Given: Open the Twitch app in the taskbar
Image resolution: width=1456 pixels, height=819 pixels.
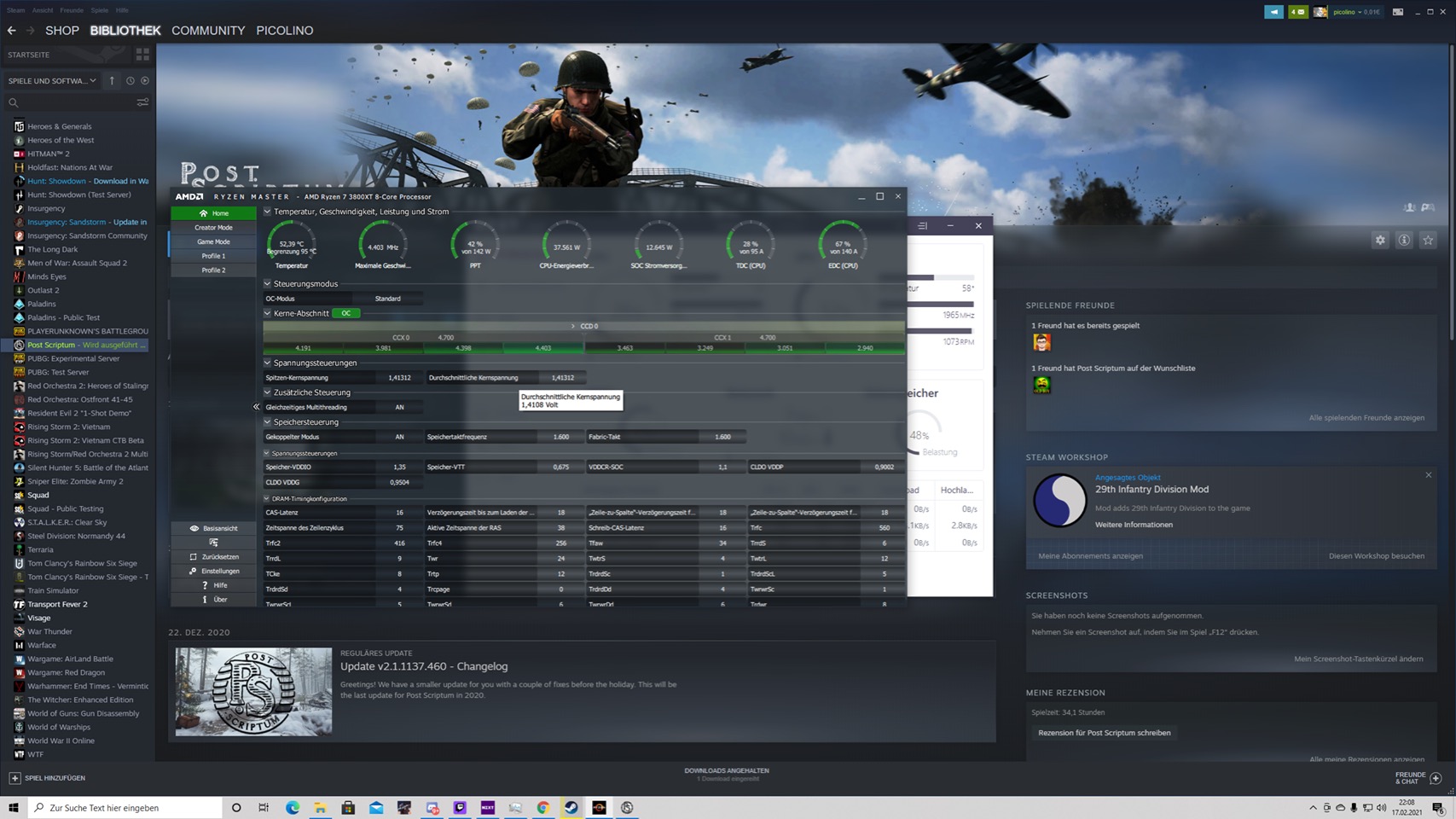Looking at the screenshot, I should (460, 808).
